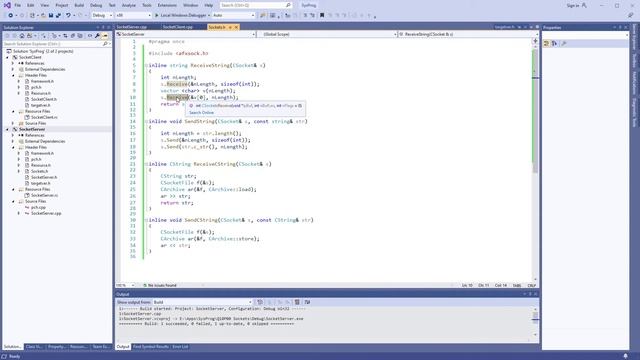Open the Extensions menu
This screenshot has width=640, height=360.
(x=167, y=5)
